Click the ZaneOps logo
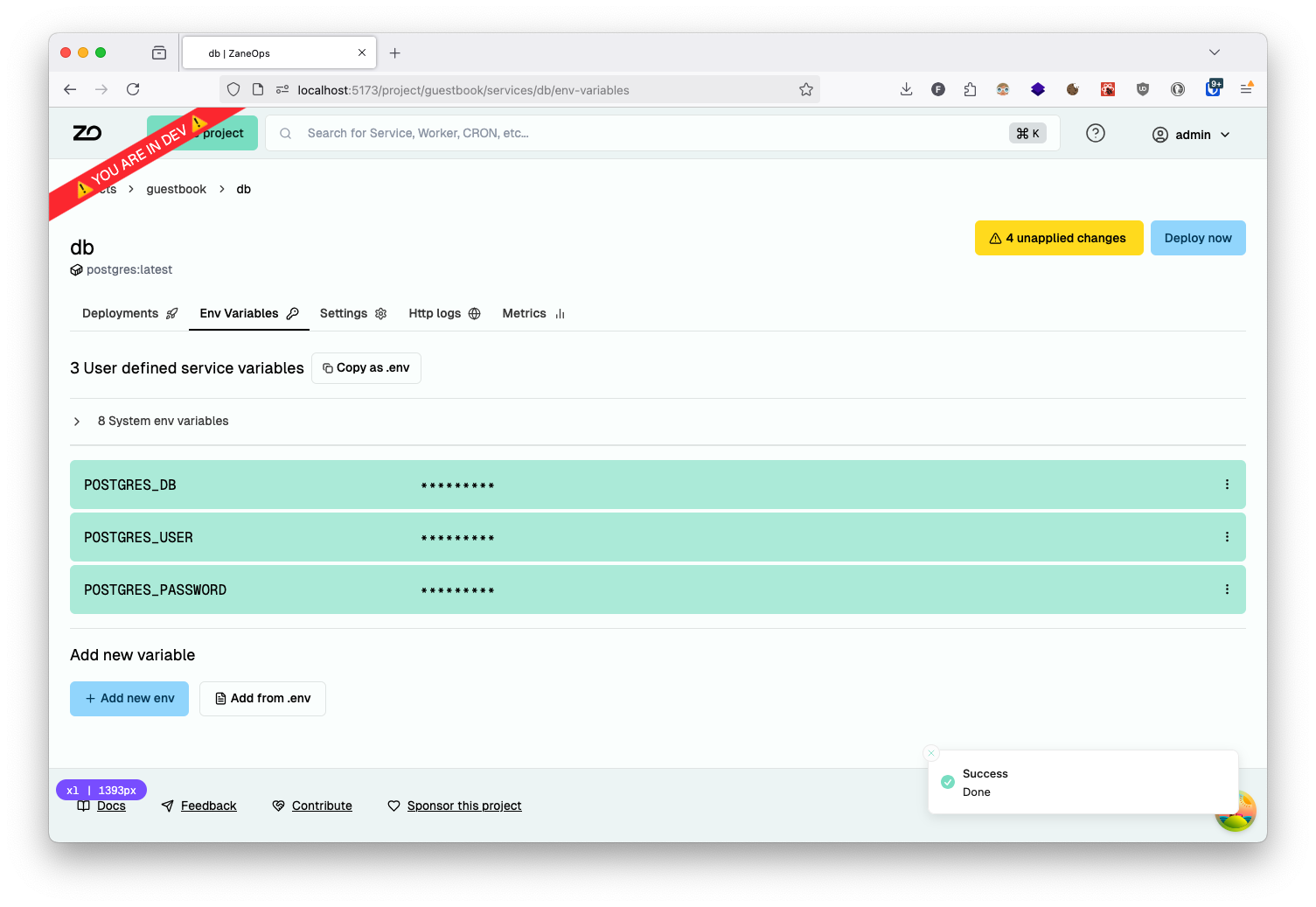 pyautogui.click(x=87, y=133)
